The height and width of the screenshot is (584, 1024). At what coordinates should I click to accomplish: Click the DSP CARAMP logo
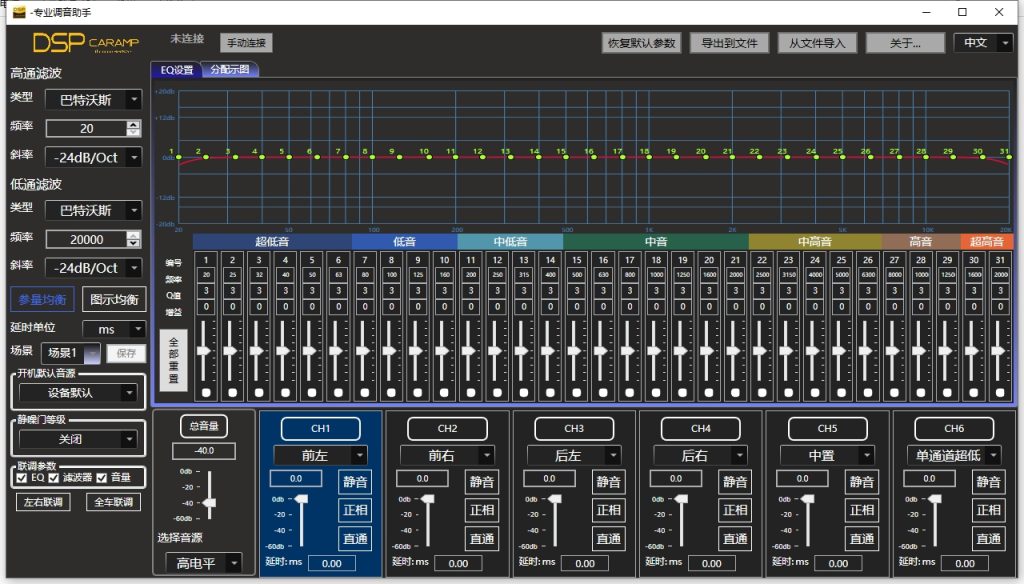click(x=86, y=43)
